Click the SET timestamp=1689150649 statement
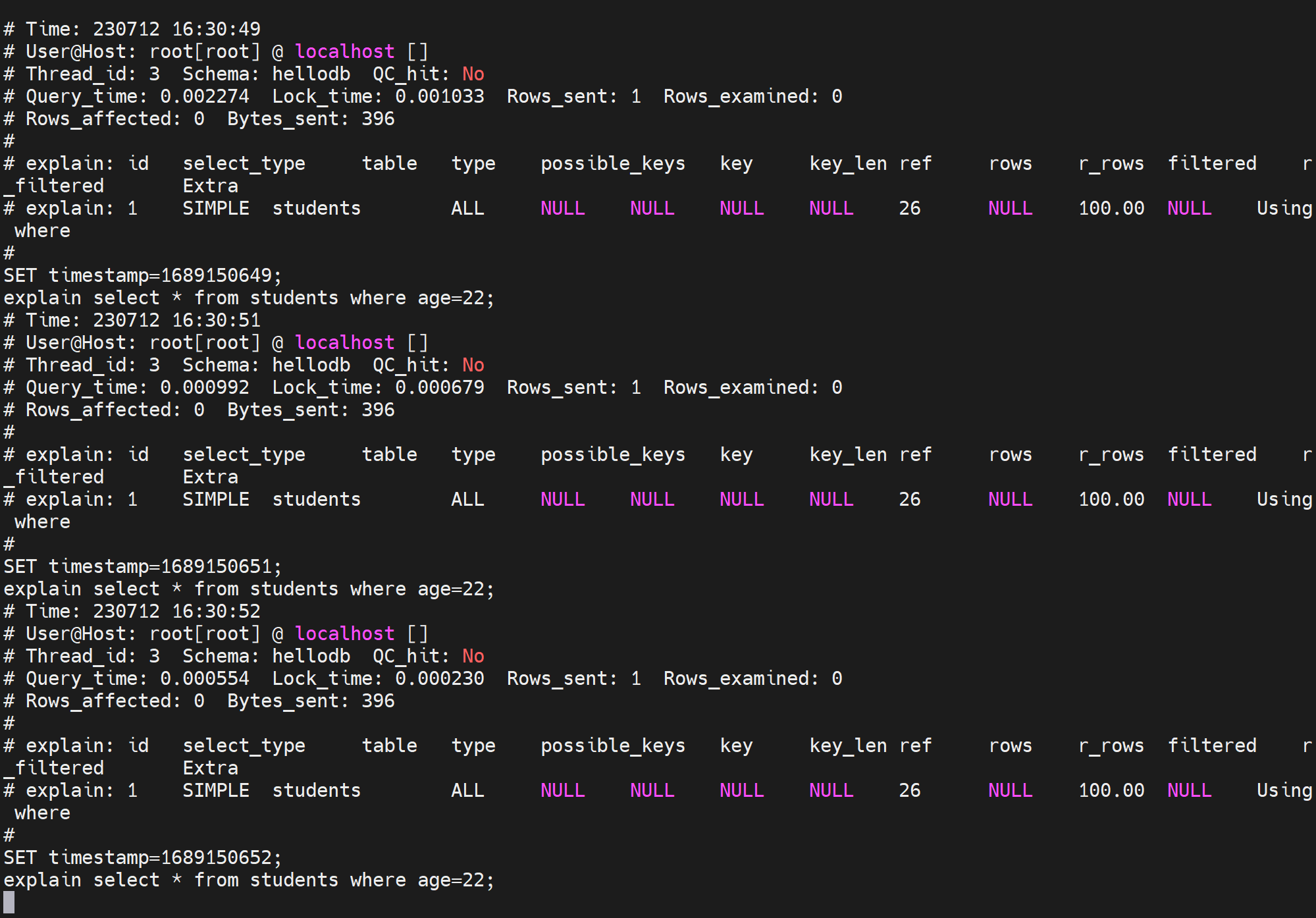Screen dimensions: 1316x918 coord(142,275)
